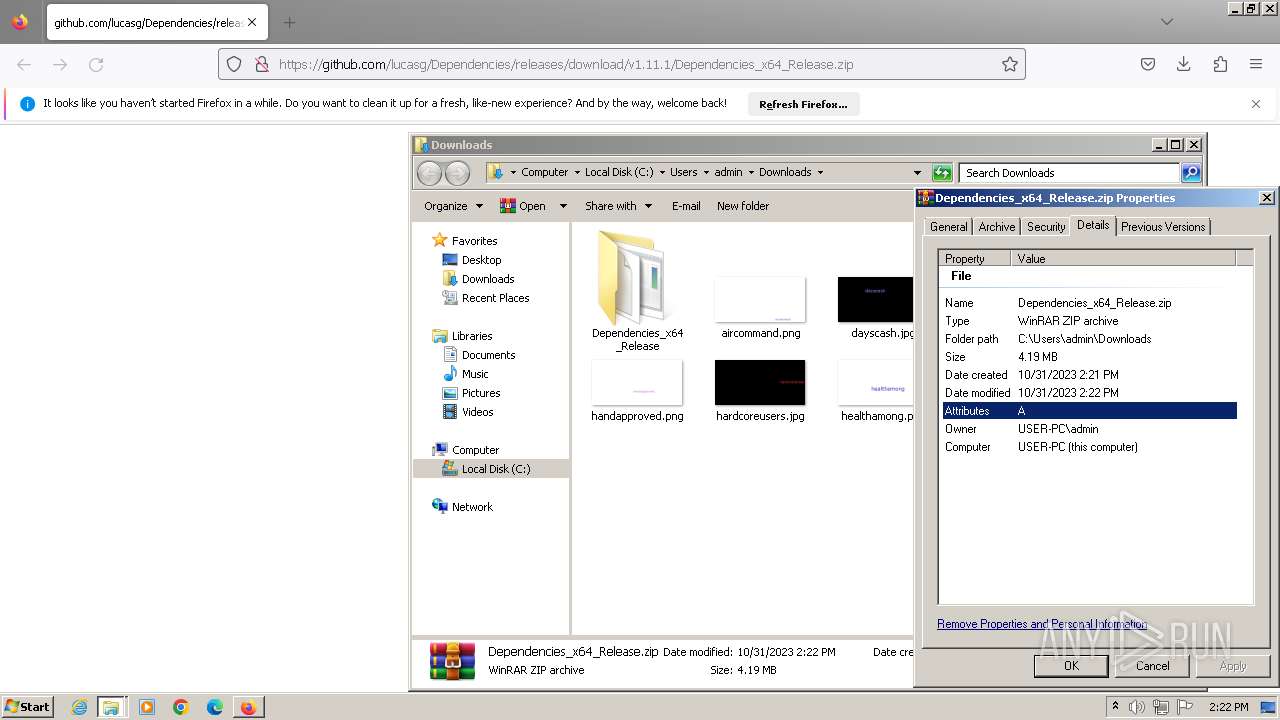Click the Refresh Firefox button
The height and width of the screenshot is (720, 1280).
click(x=803, y=104)
